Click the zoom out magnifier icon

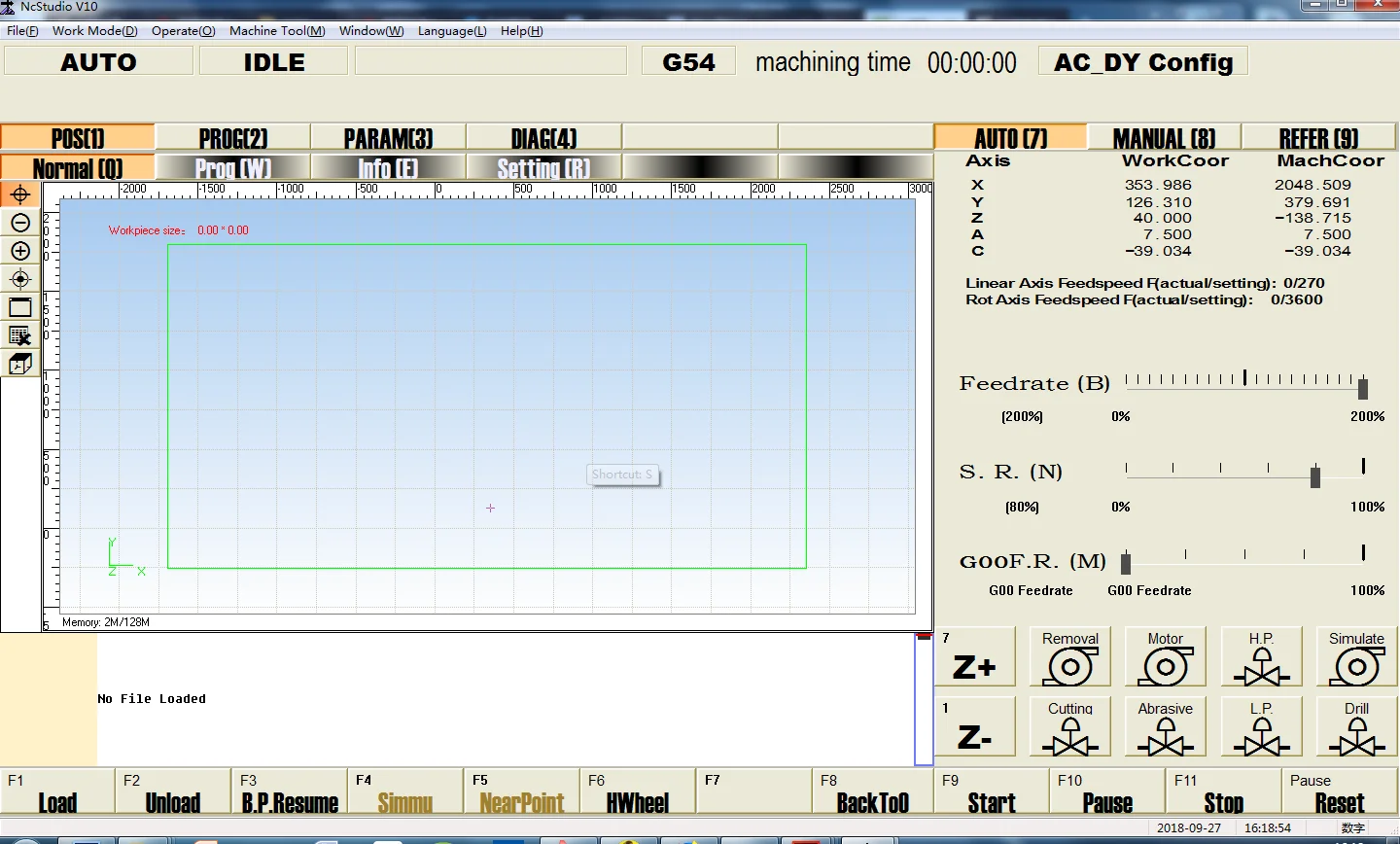(x=19, y=223)
